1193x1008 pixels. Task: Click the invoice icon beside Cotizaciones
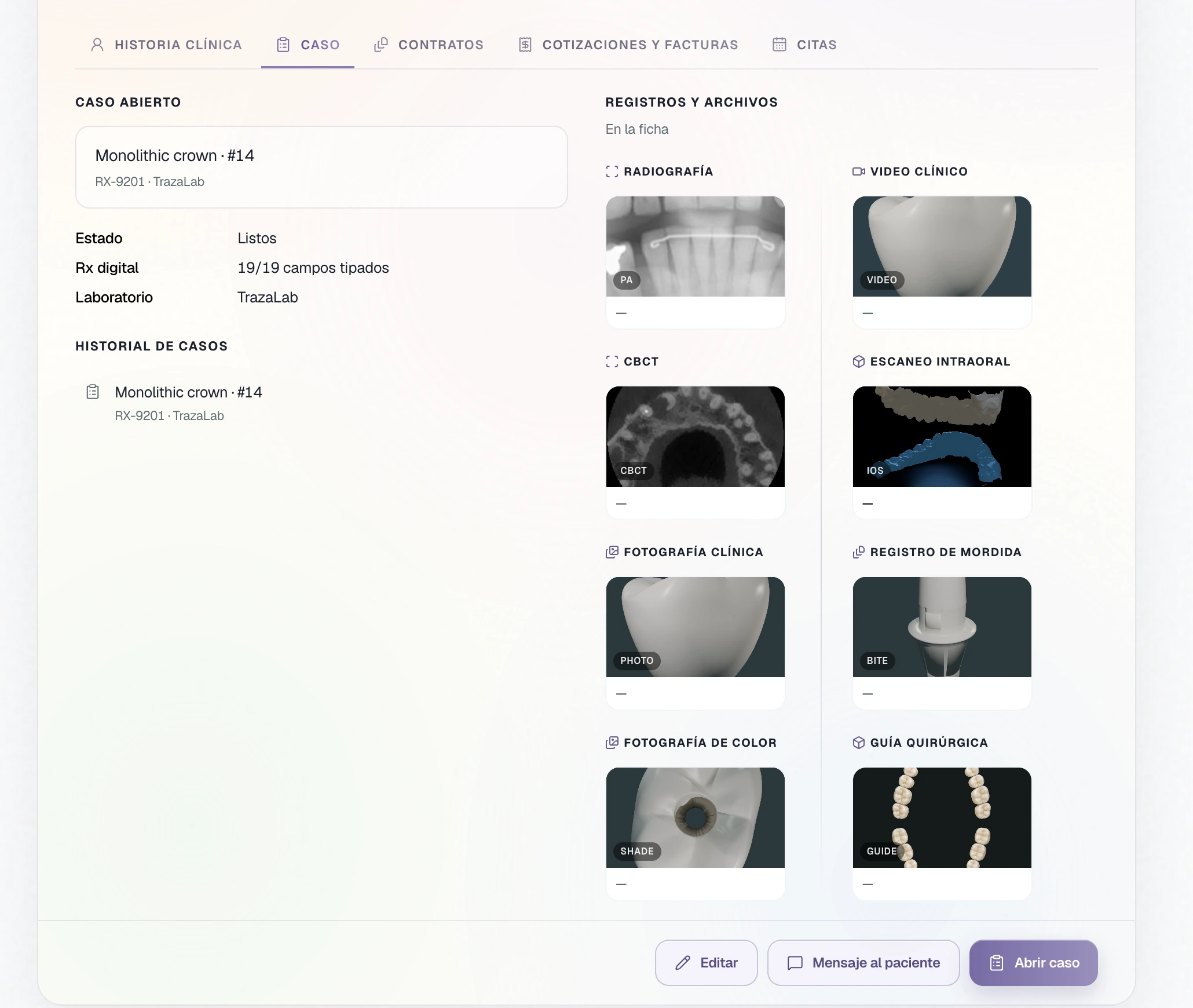click(525, 45)
